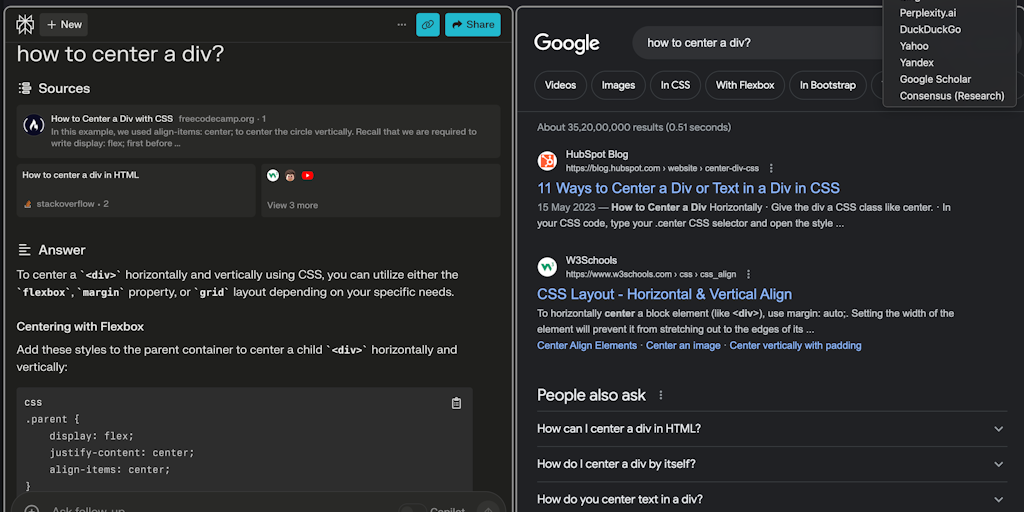1024x512 pixels.
Task: Expand "How do I center a div by itself?"
Action: 998,464
